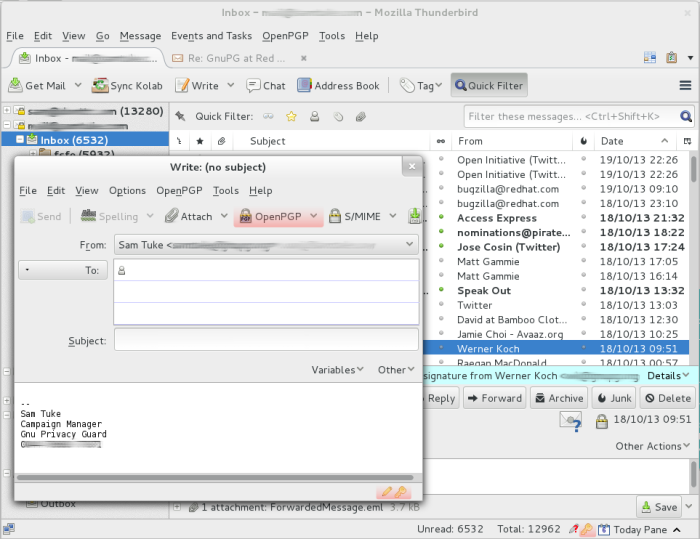
Task: Sort by junk status column icon
Action: pos(583,141)
